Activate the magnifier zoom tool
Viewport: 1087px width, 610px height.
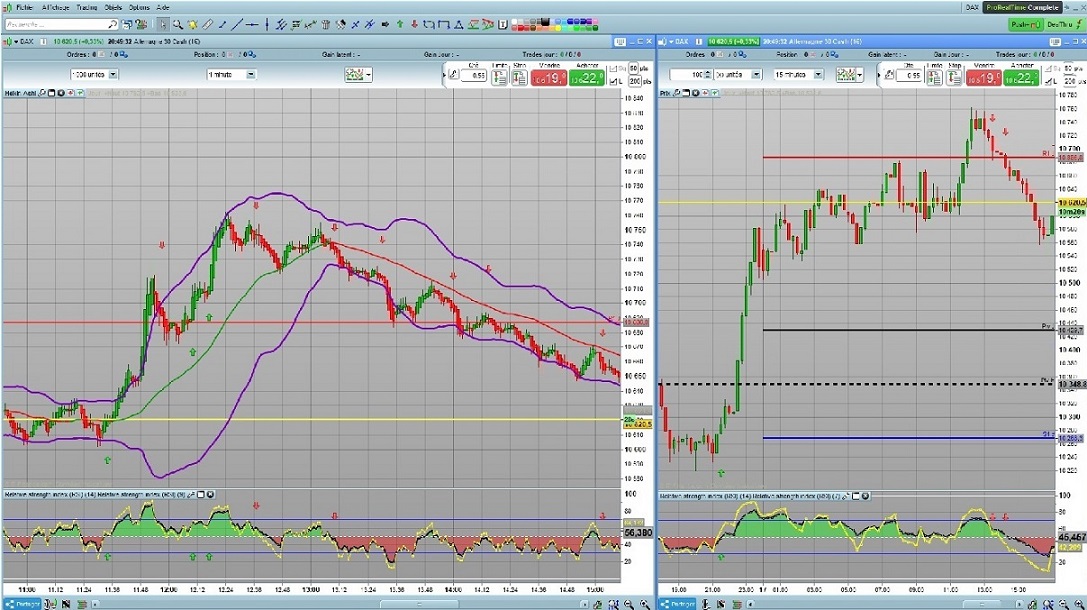(x=178, y=24)
